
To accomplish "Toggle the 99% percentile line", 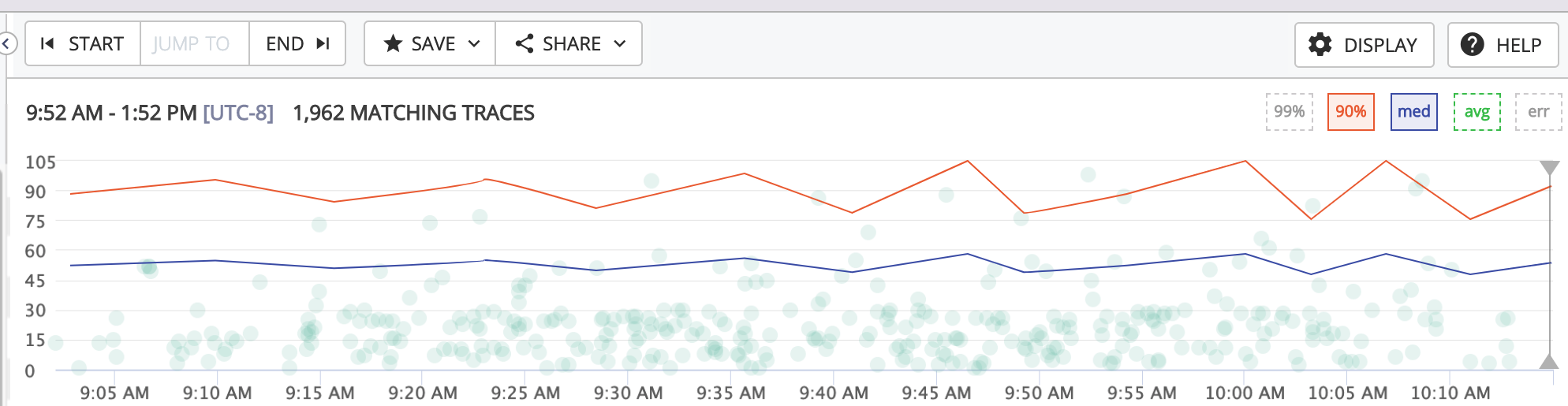I will (x=1289, y=112).
